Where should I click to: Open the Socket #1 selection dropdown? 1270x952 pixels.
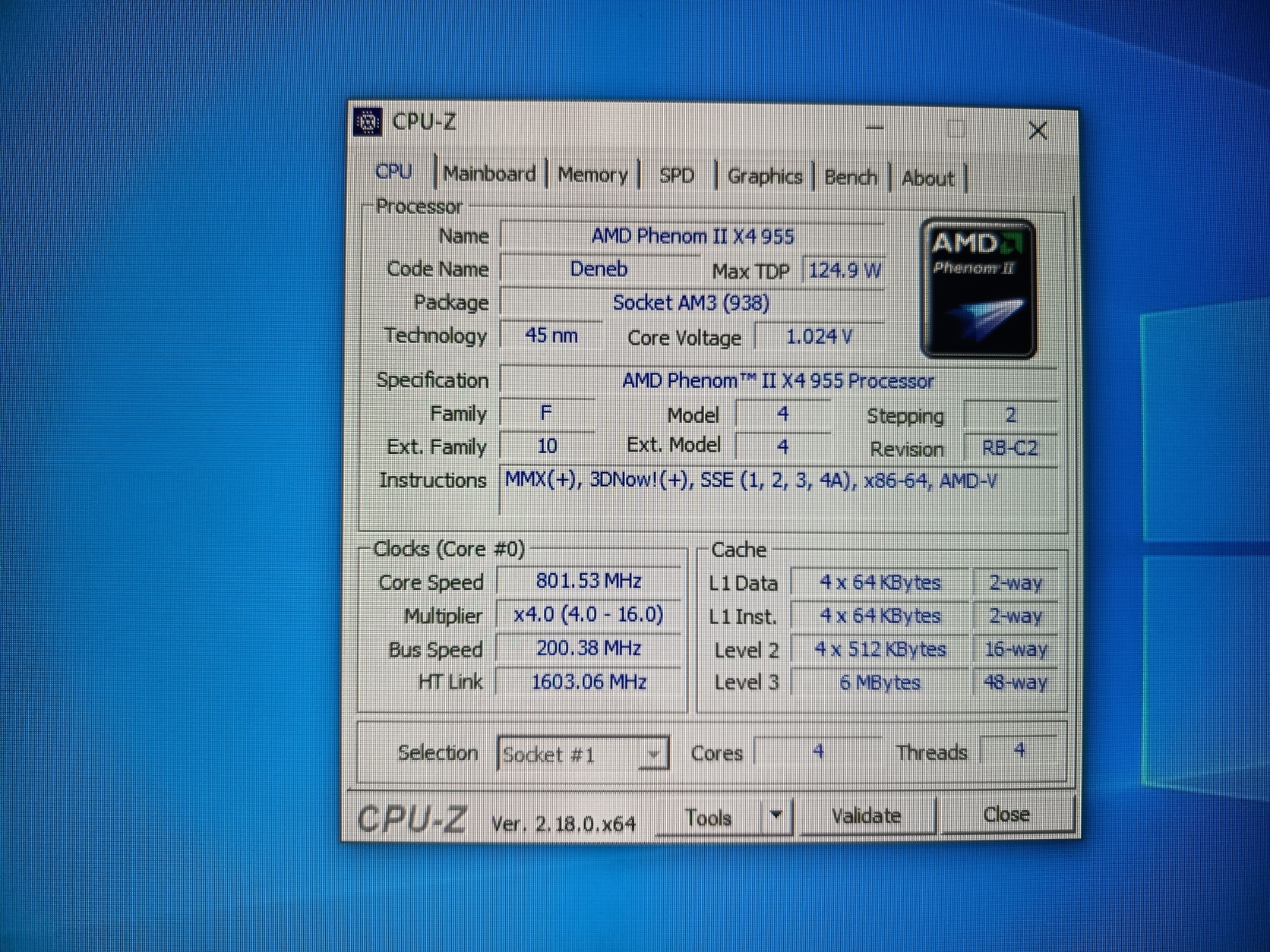click(x=583, y=754)
